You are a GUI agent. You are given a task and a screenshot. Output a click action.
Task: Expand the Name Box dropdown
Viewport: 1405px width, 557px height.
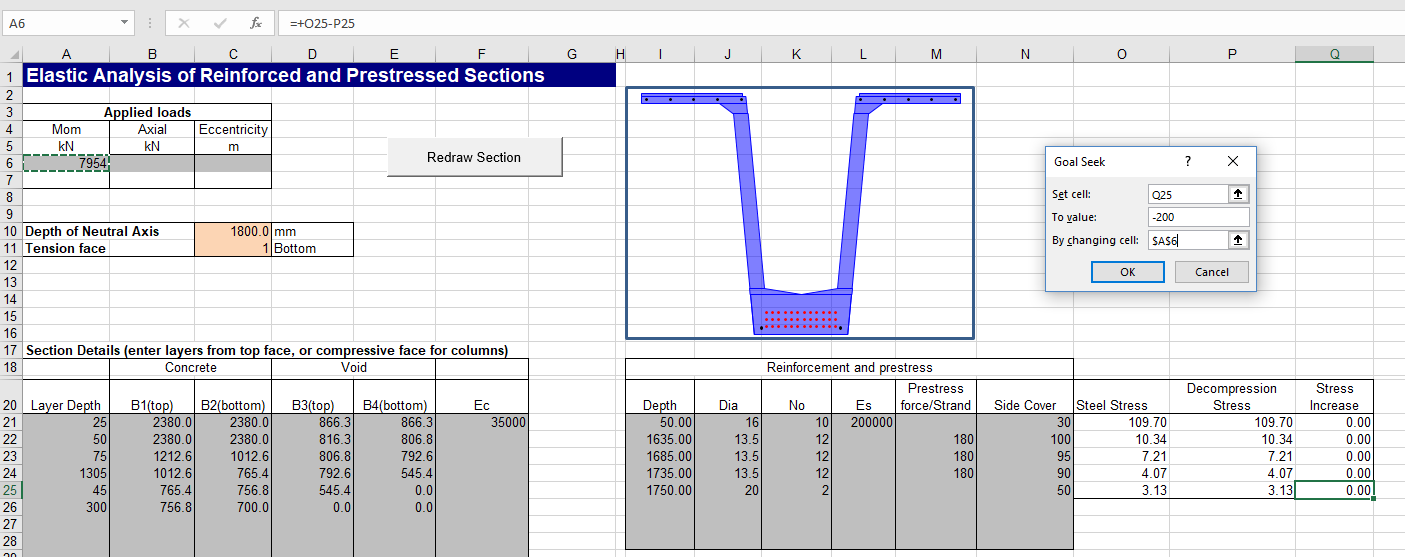tap(124, 22)
